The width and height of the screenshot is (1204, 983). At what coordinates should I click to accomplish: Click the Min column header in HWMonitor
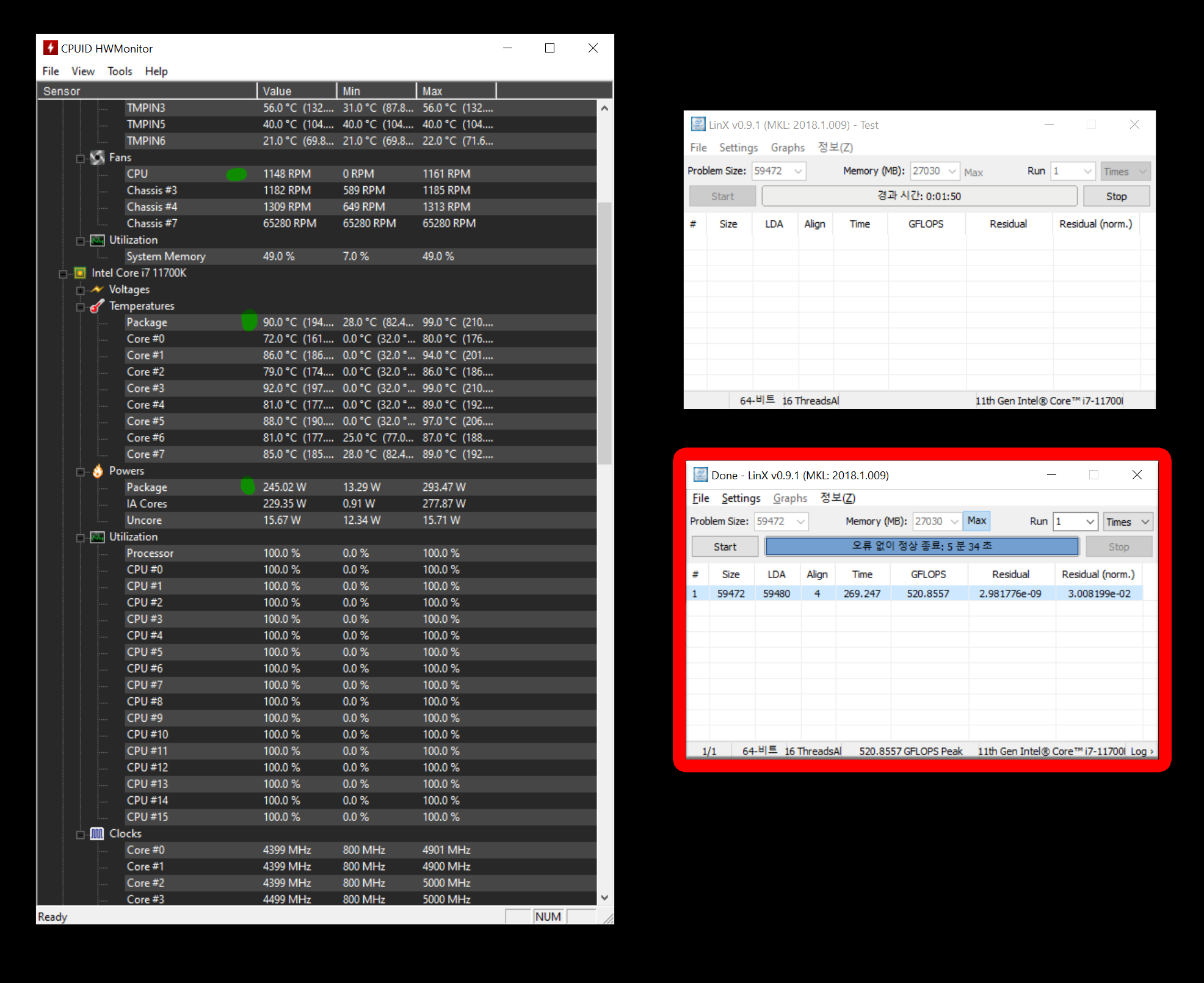click(x=376, y=91)
